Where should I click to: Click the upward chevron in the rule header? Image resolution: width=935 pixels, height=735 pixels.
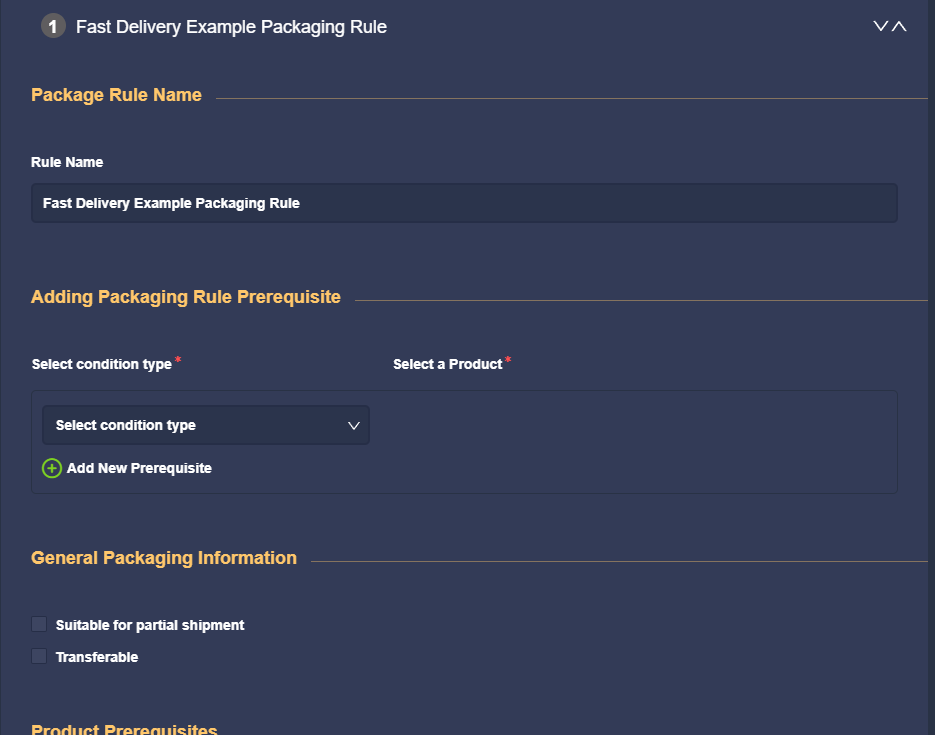(x=899, y=26)
